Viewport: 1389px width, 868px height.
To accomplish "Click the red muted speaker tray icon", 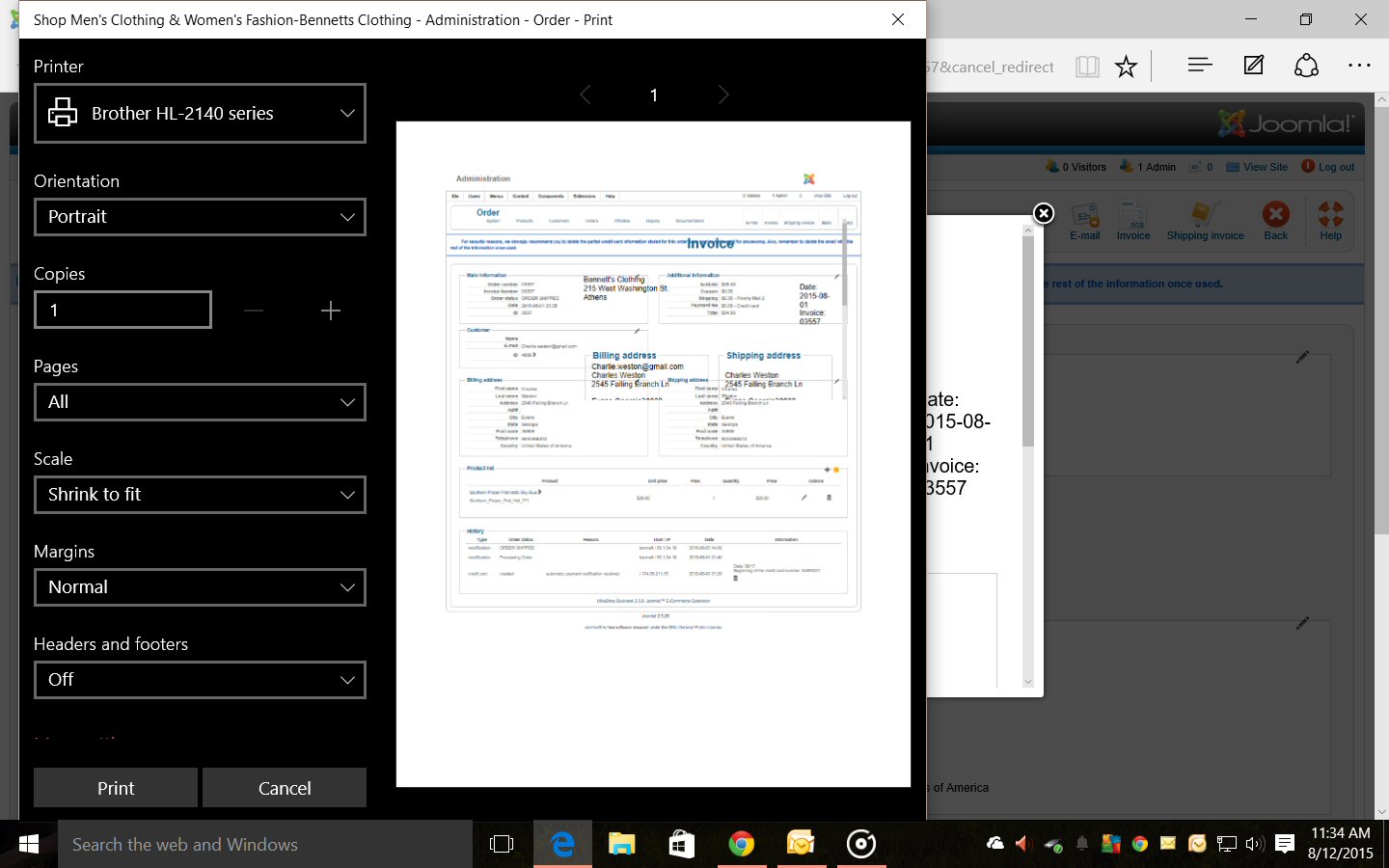I will point(1023,844).
